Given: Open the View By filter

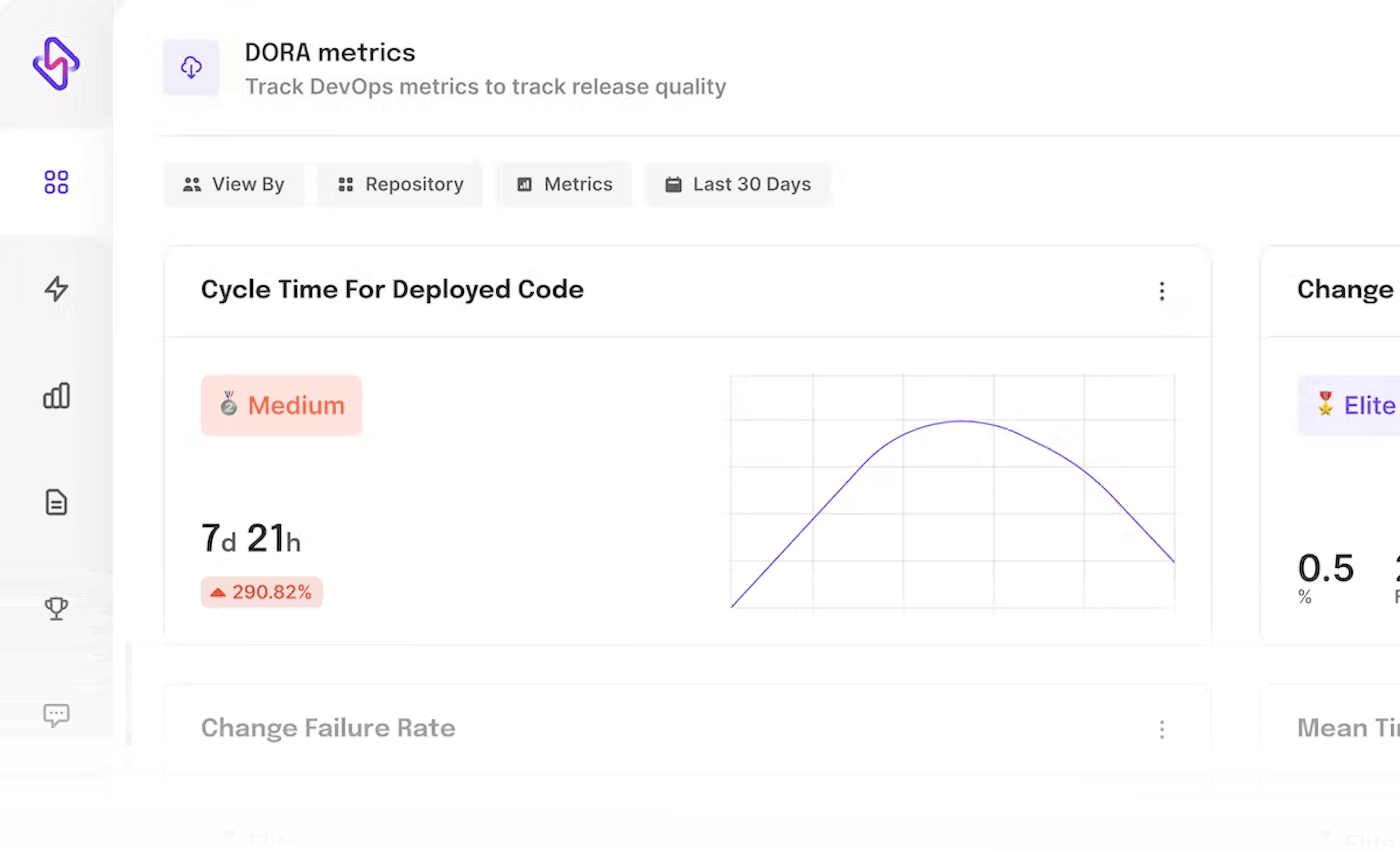Looking at the screenshot, I should [x=234, y=185].
